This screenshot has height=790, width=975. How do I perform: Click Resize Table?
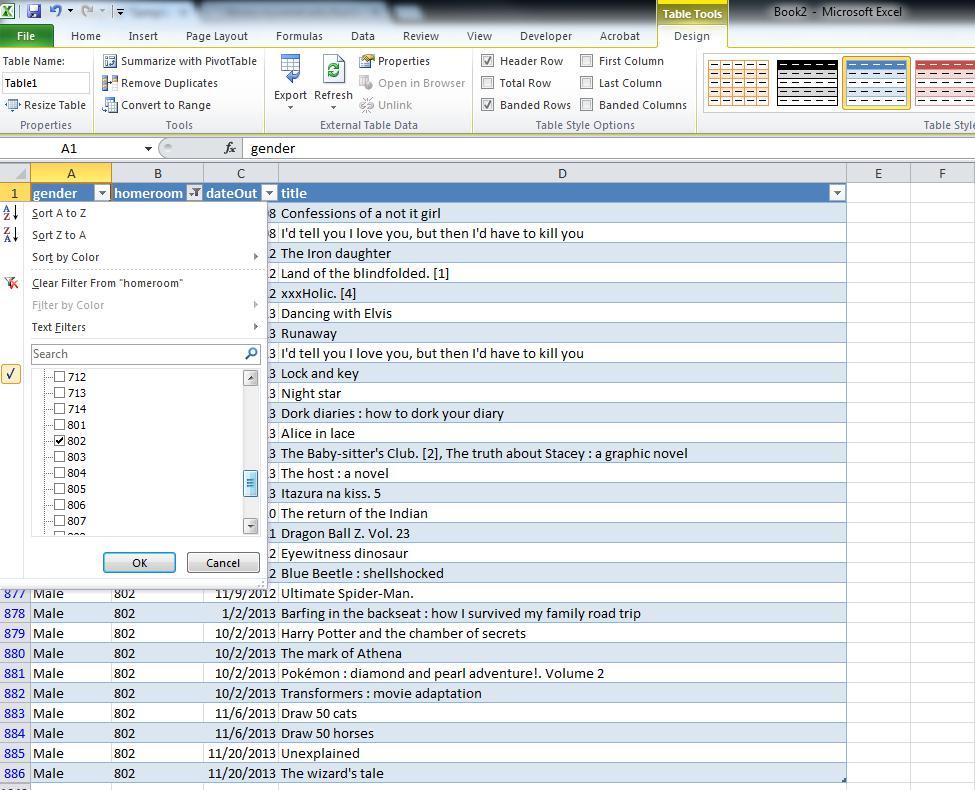coord(46,105)
